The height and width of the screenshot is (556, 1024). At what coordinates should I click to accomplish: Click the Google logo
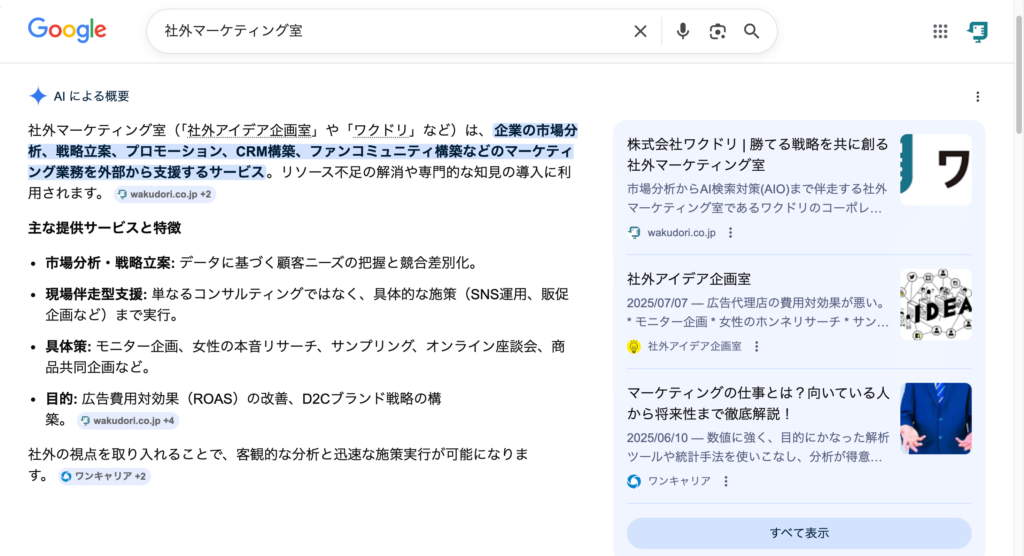(x=67, y=30)
